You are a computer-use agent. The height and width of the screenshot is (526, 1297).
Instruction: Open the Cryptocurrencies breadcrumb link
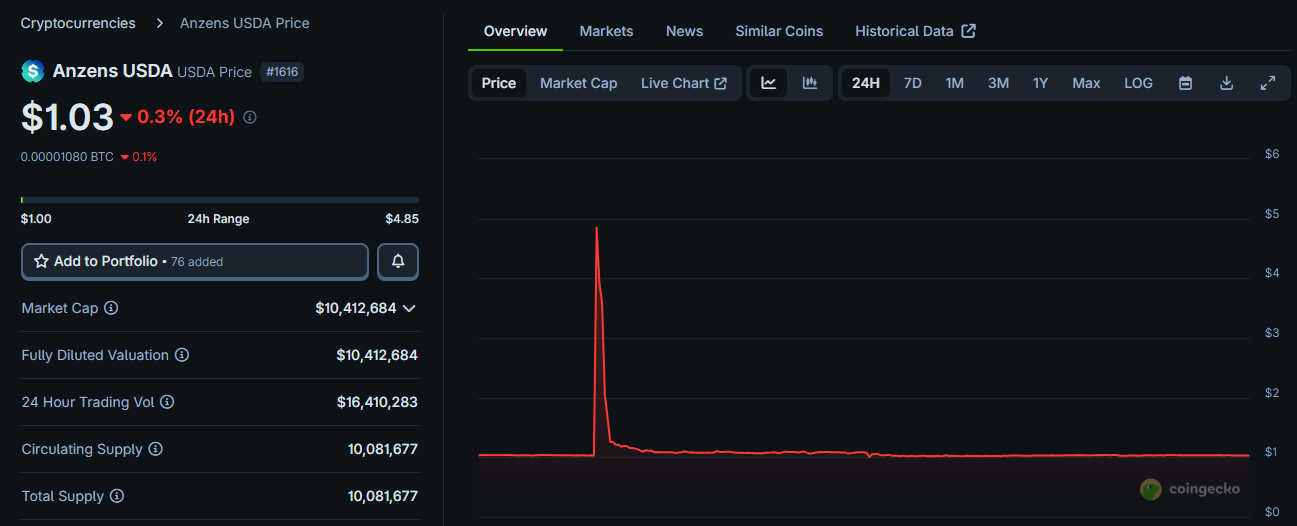click(78, 22)
